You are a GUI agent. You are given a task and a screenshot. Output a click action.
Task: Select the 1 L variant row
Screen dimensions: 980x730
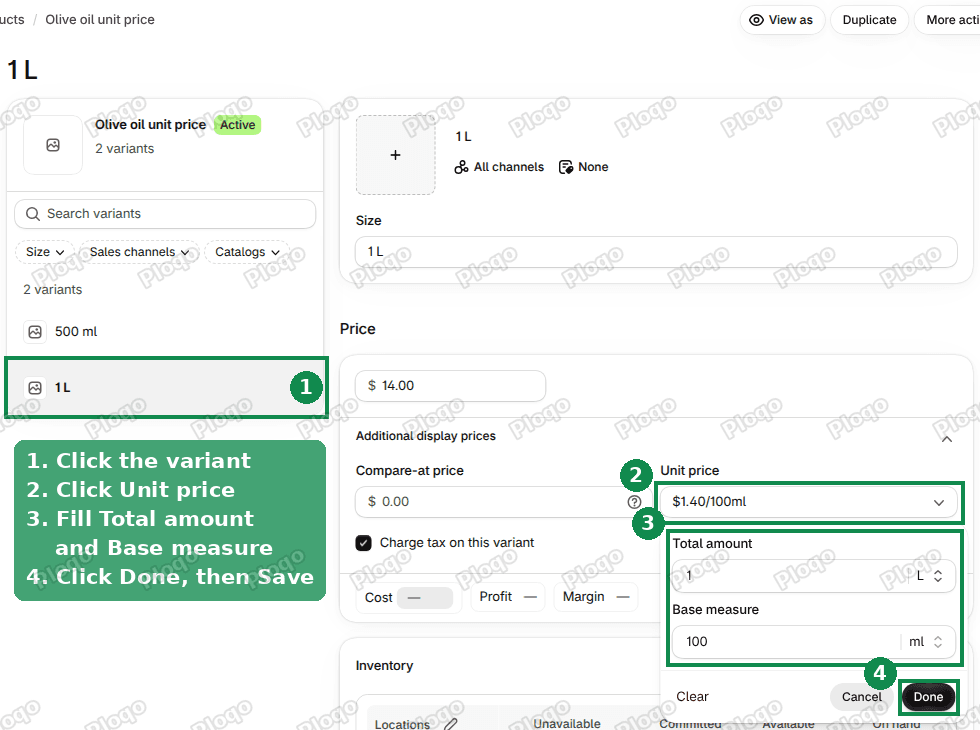pyautogui.click(x=166, y=388)
